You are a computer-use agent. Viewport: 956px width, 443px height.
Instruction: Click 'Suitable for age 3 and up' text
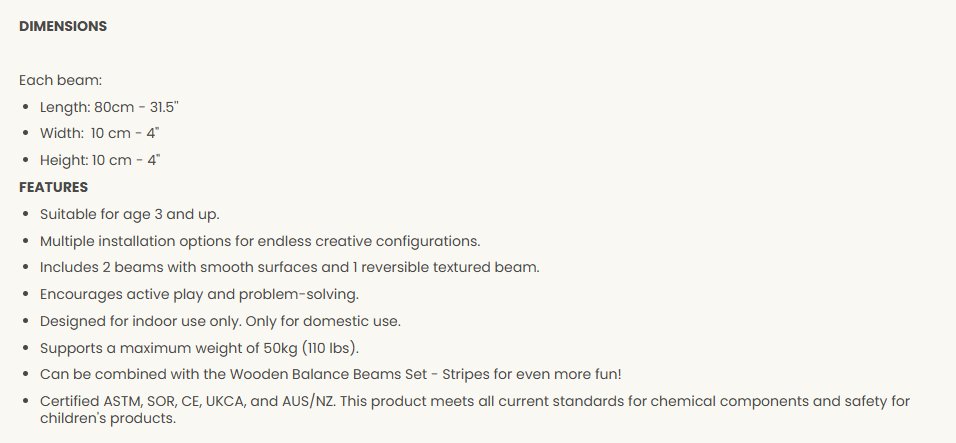click(x=129, y=214)
